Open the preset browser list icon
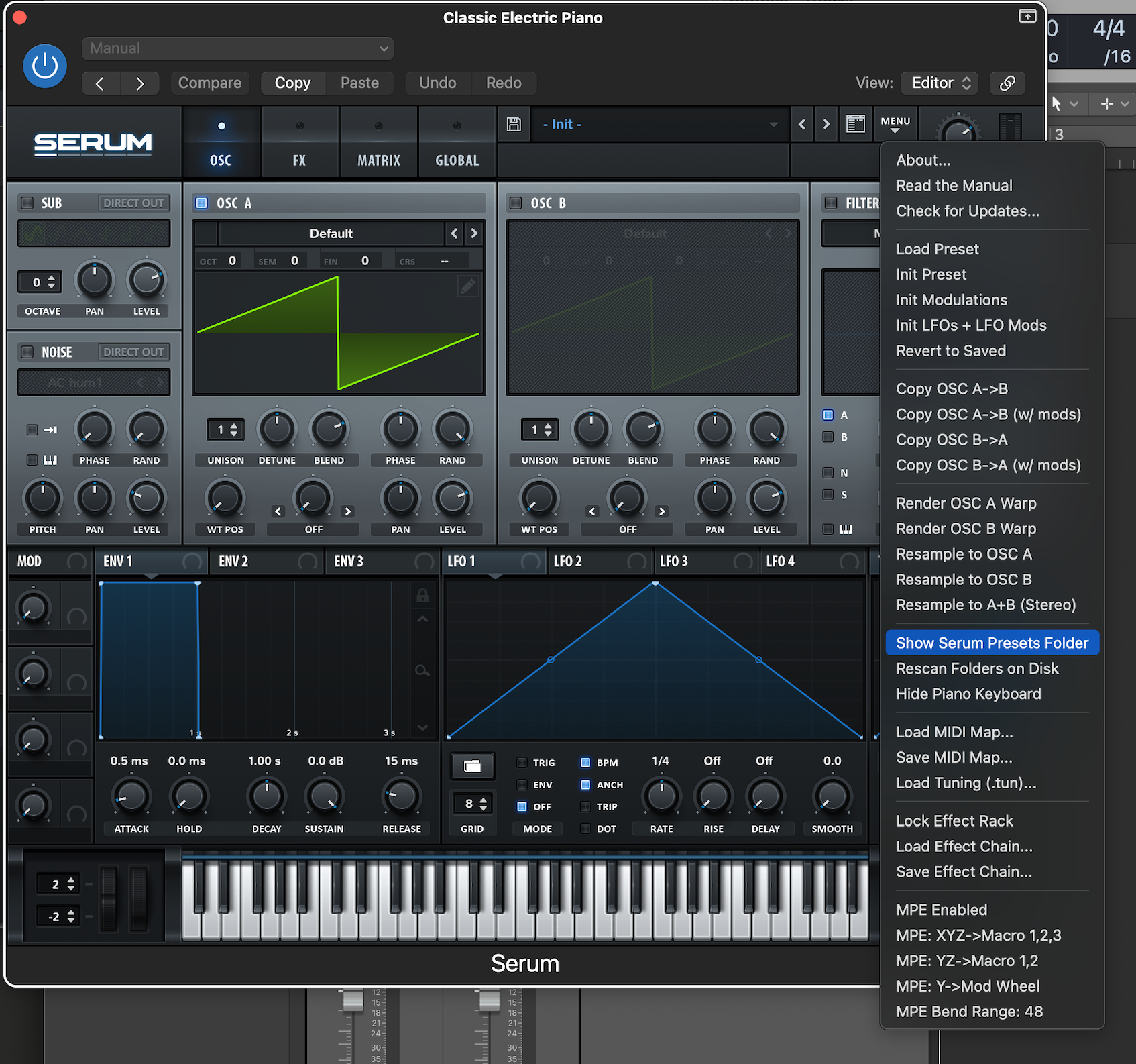The width and height of the screenshot is (1136, 1064). click(x=855, y=124)
